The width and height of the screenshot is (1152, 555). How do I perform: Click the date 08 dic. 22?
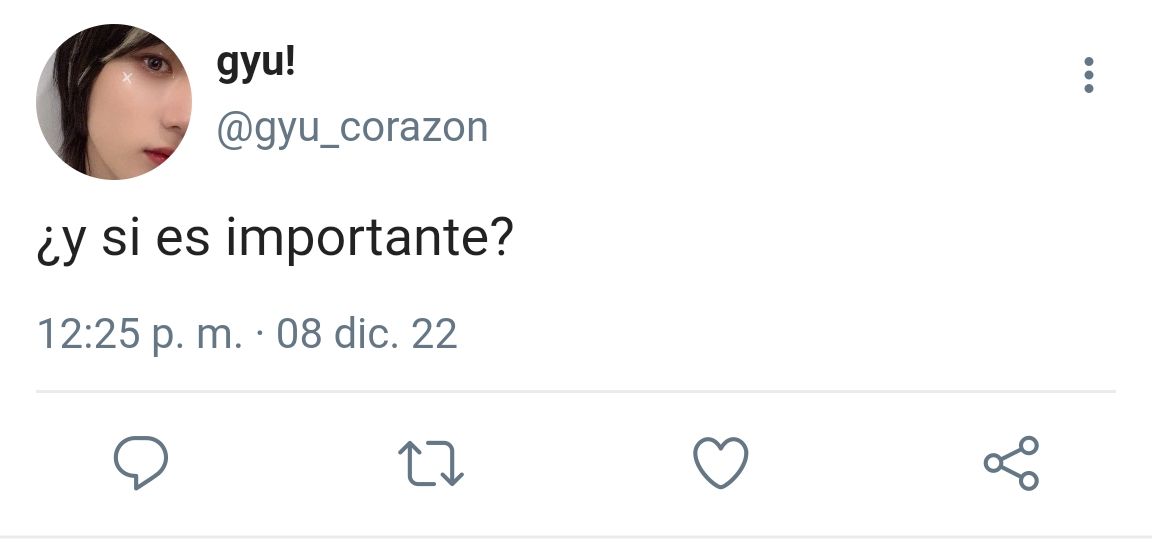tap(367, 334)
